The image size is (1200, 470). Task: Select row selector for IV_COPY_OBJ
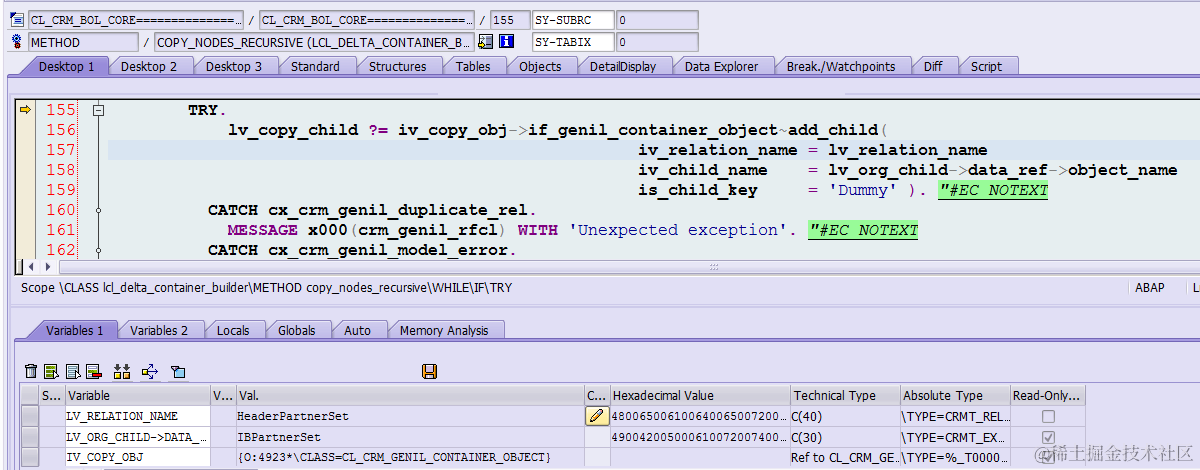point(30,457)
